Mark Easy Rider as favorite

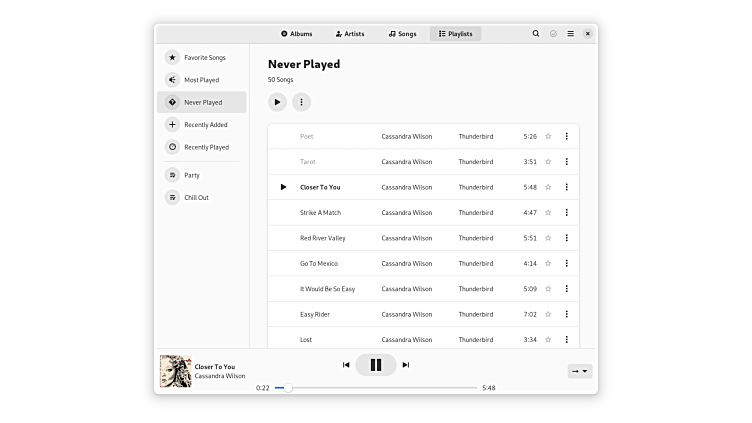(548, 314)
